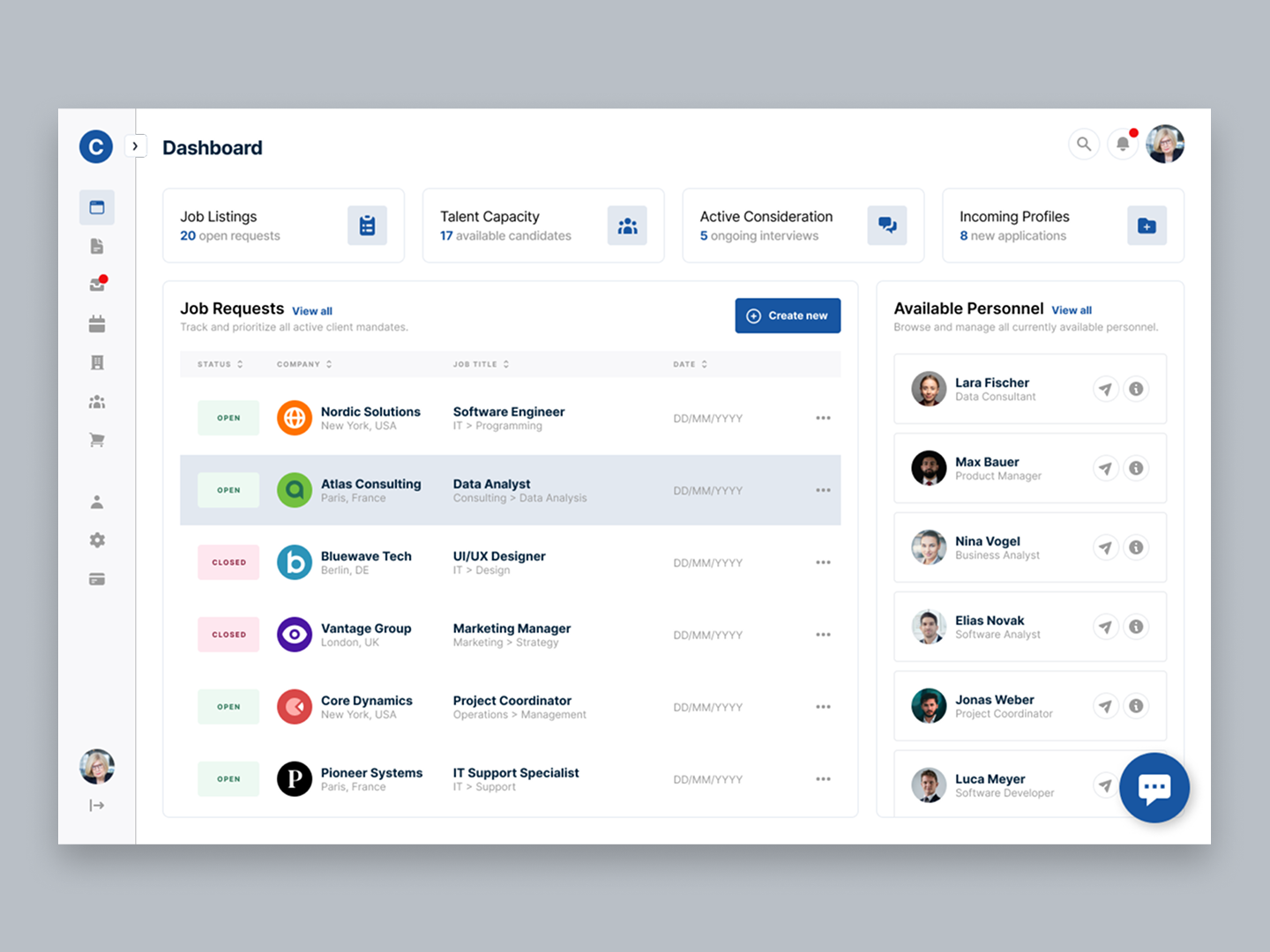Expand the sidebar using the chevron arrow
Image resolution: width=1270 pixels, height=952 pixels.
click(x=136, y=146)
